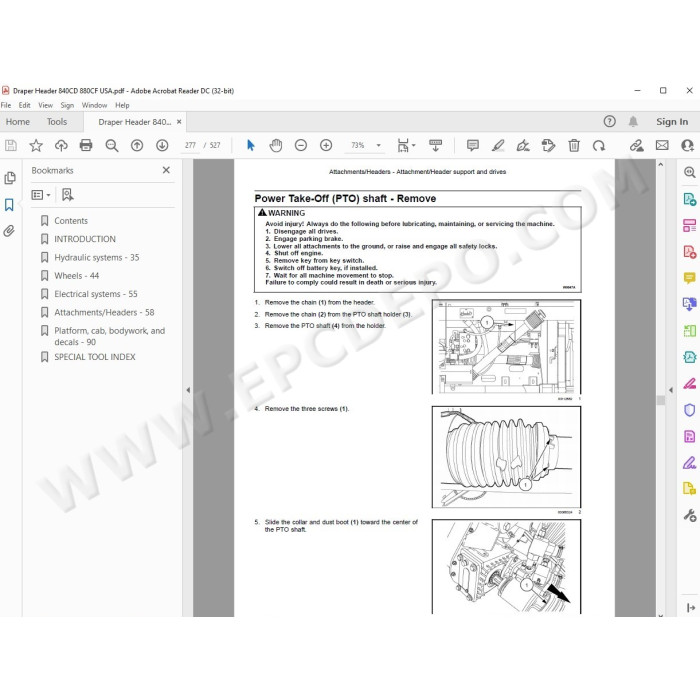Open Protect shield tool in sidebar
The image size is (700, 700).
click(x=689, y=410)
